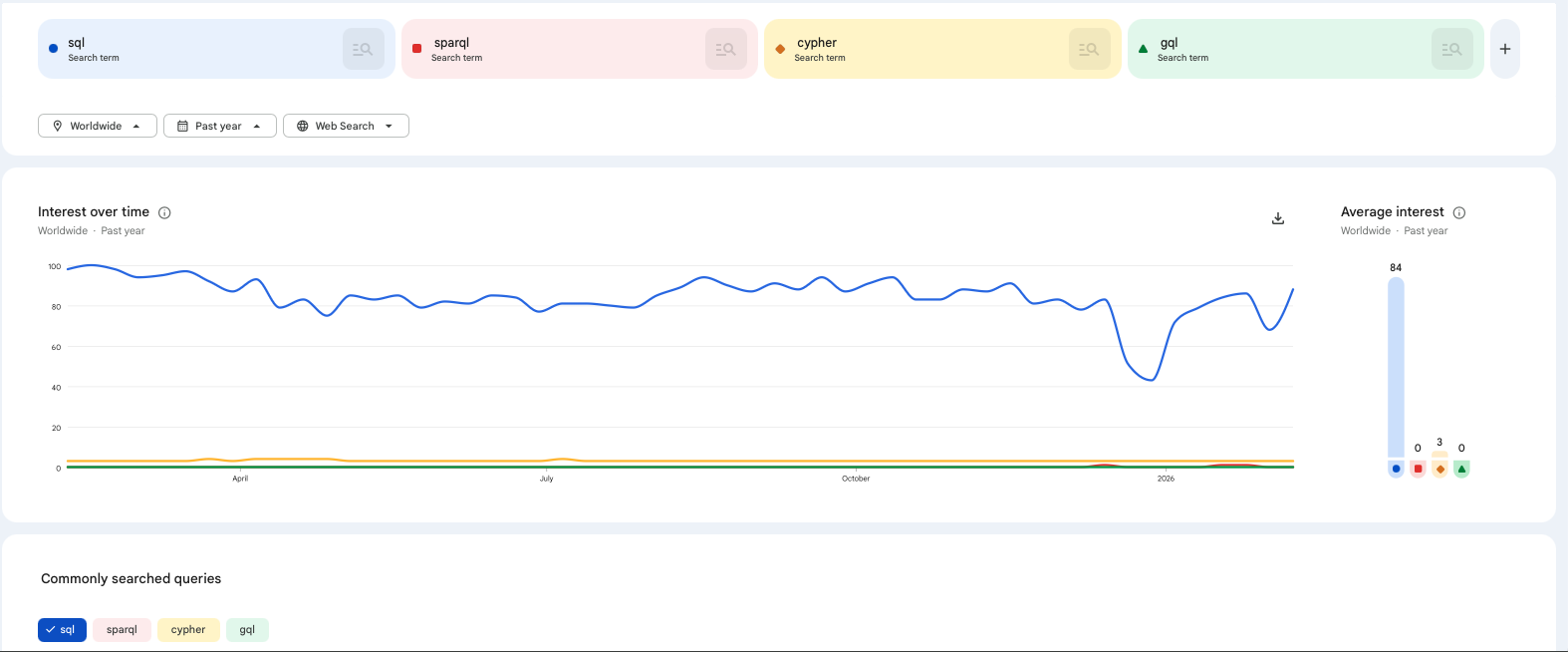Deselect the sql chip under Commonly searched queries
Screen dimensions: 1568x652
(x=62, y=630)
